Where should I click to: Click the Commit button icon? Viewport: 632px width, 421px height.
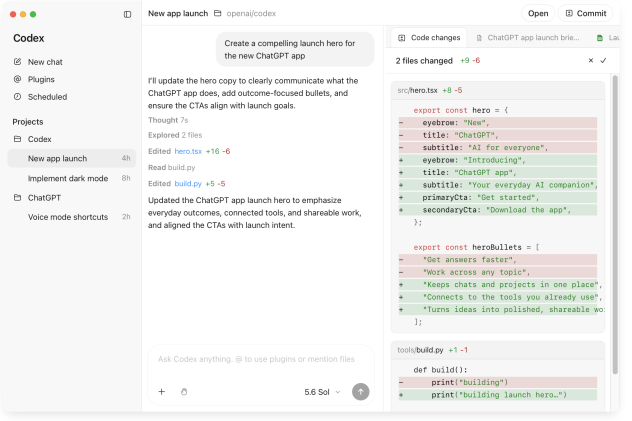pyautogui.click(x=569, y=13)
